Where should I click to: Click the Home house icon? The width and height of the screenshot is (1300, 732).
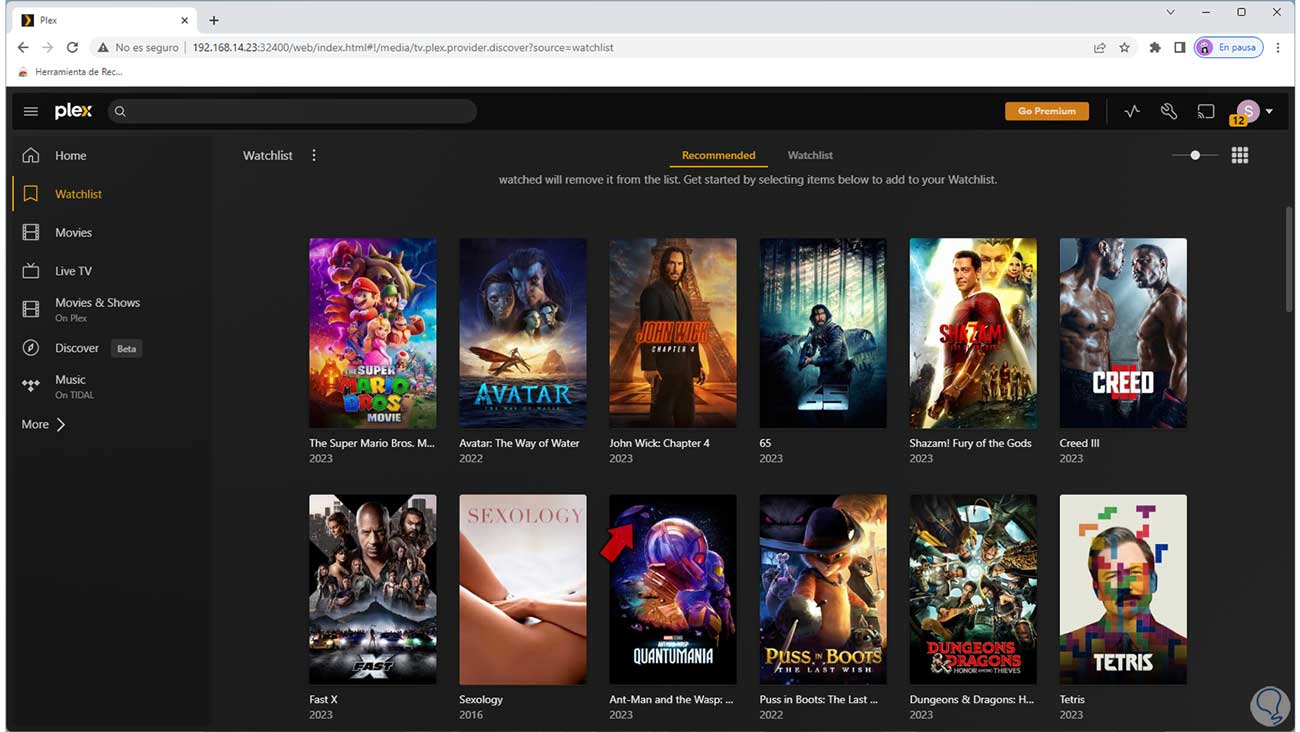[31, 155]
